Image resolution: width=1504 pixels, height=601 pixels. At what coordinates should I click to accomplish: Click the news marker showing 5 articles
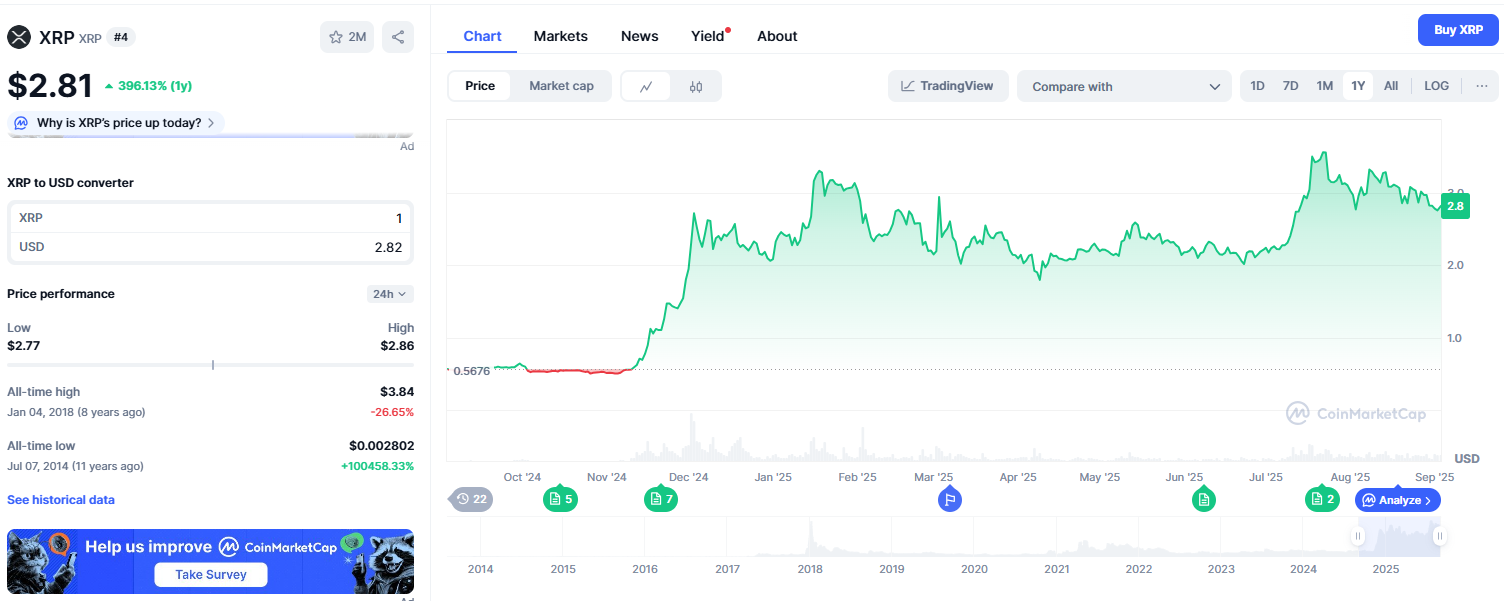[560, 499]
